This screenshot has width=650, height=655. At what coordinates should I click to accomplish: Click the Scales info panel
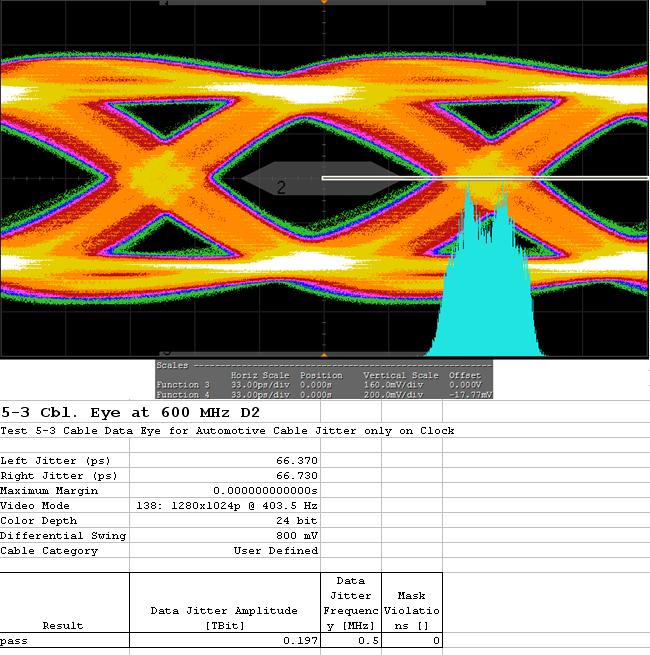click(x=324, y=380)
